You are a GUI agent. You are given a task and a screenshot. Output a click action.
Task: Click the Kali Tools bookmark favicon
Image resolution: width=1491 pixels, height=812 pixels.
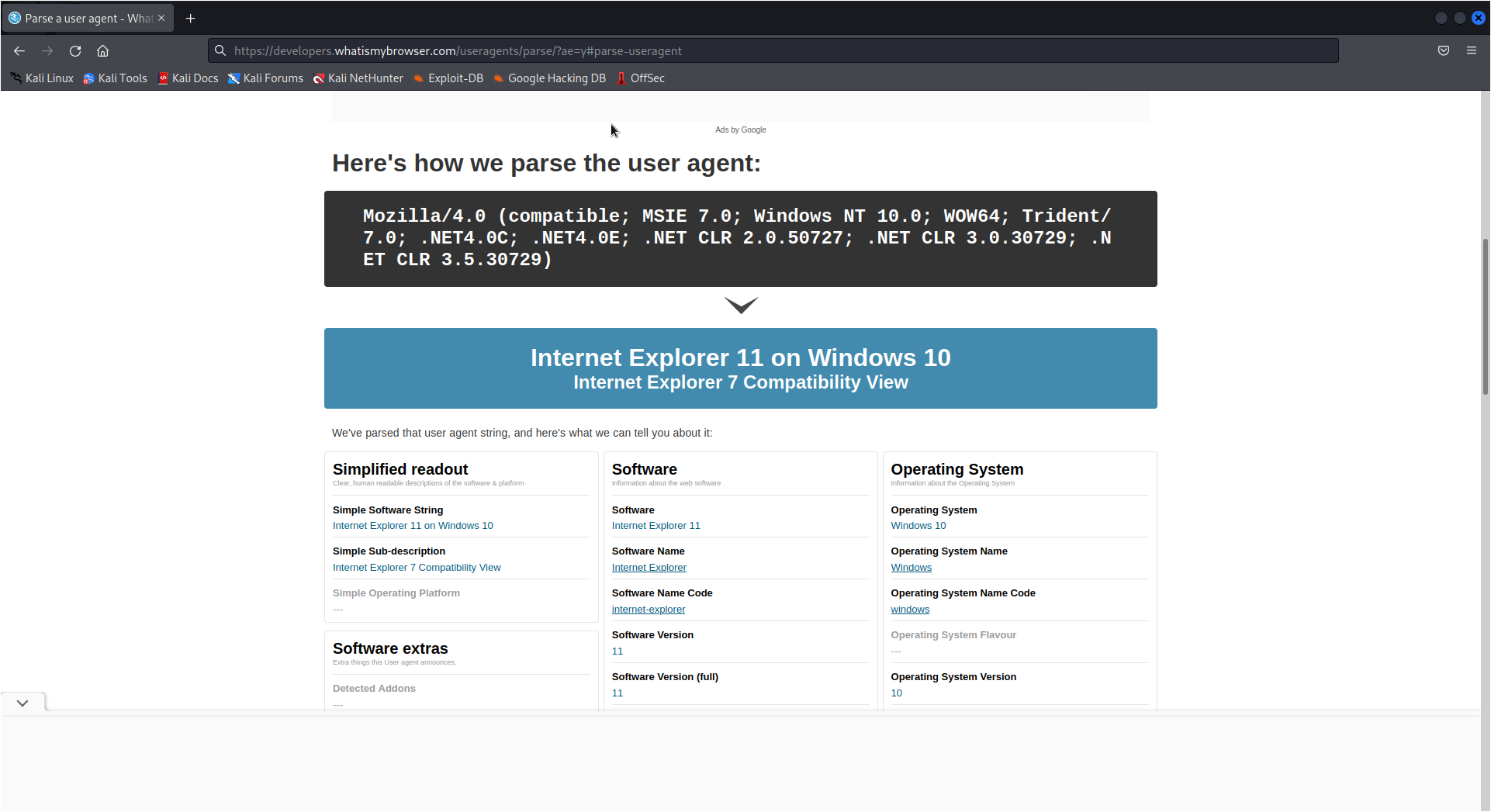point(89,78)
